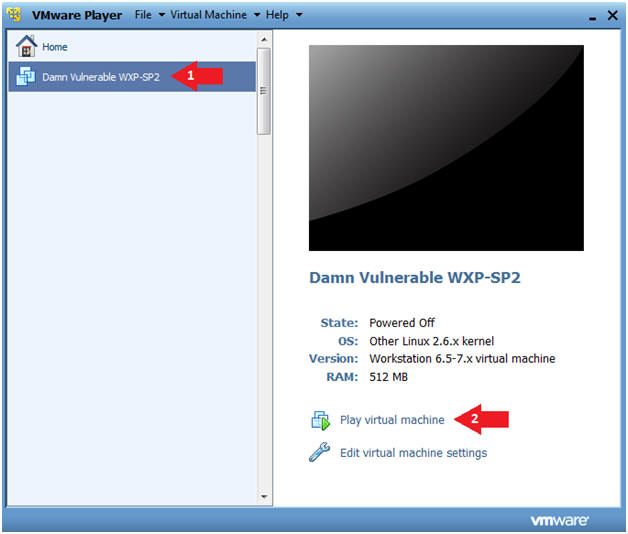Click the Other Linux 2.6.x kernel value

click(431, 341)
